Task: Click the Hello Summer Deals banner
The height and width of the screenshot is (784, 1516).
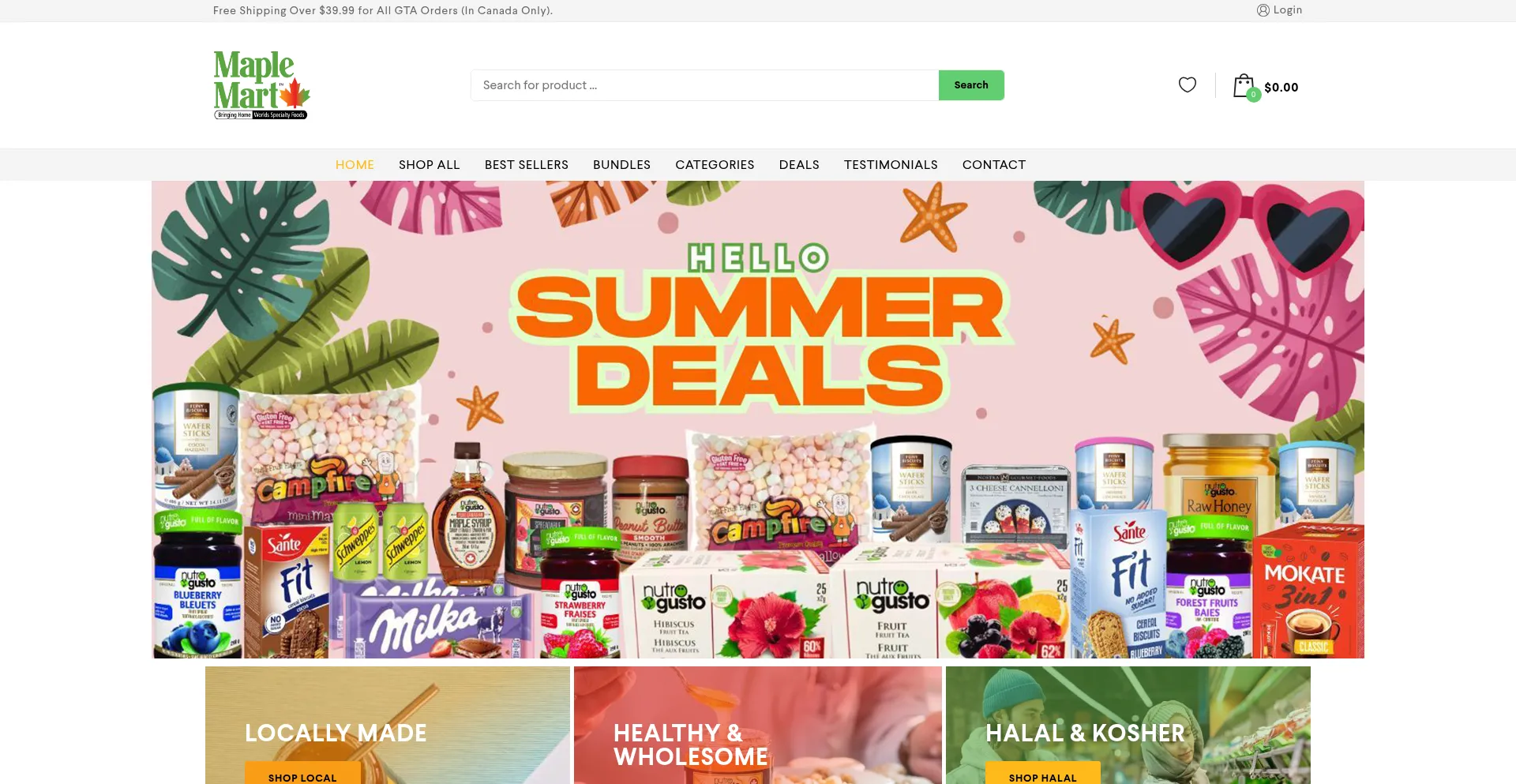Action: (x=758, y=419)
